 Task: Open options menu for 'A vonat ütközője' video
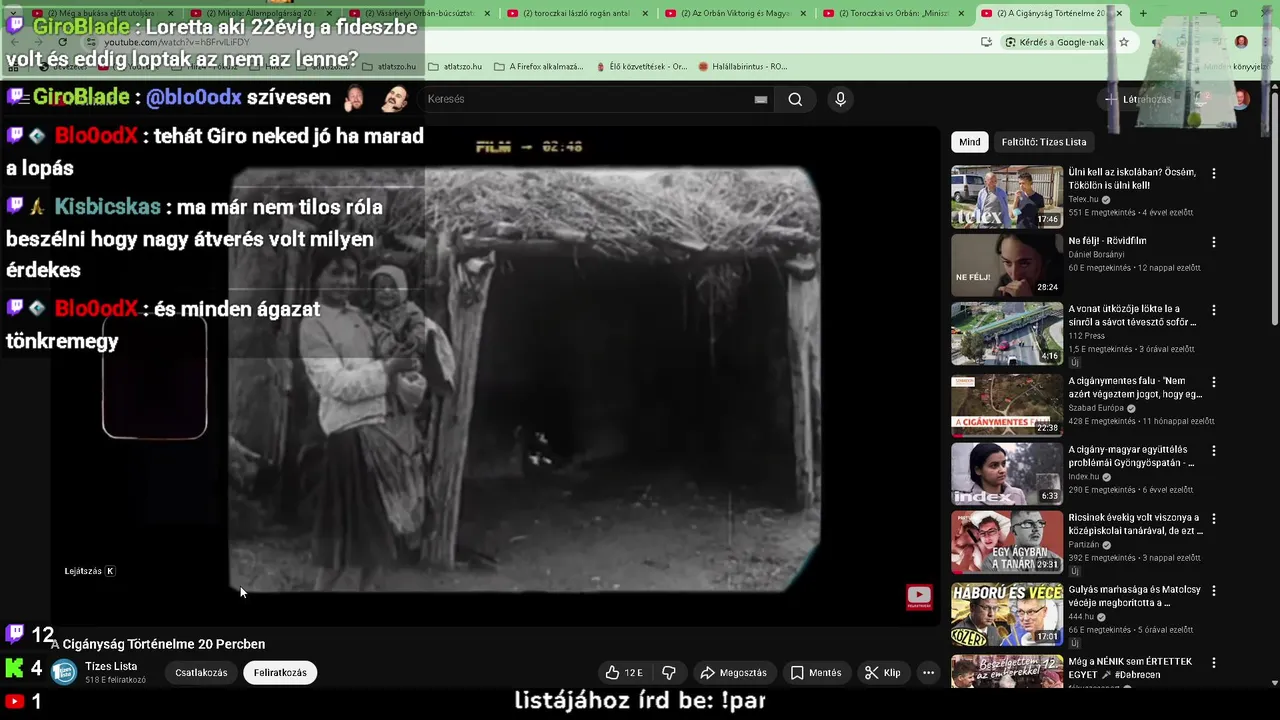(x=1214, y=311)
